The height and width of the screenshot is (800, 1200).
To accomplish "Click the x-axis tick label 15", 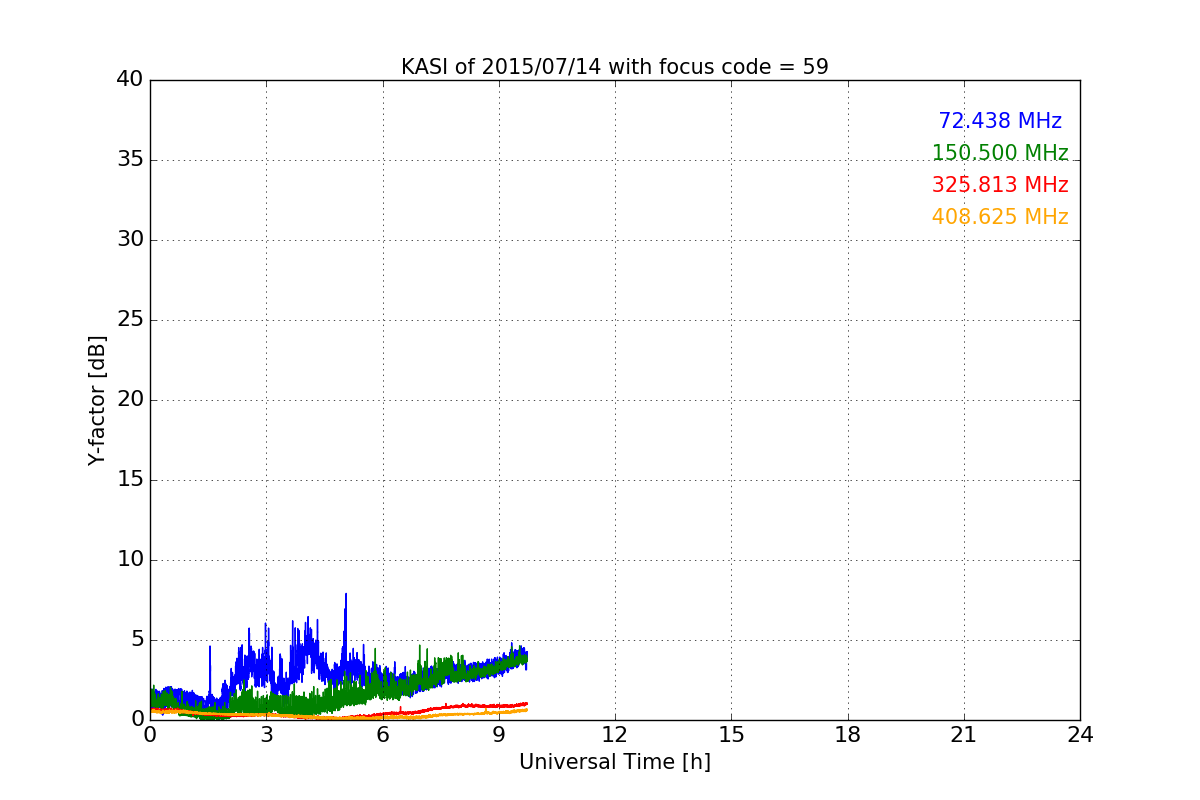I will point(731,735).
